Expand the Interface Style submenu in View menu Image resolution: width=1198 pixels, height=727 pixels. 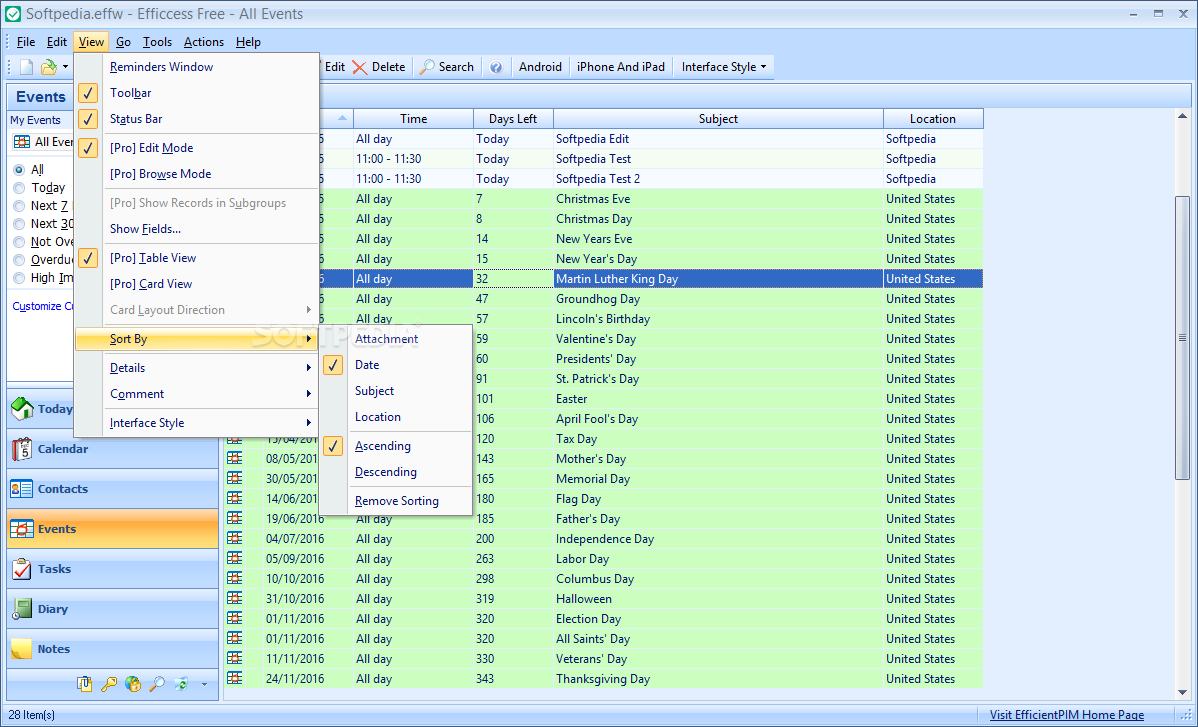pyautogui.click(x=196, y=423)
